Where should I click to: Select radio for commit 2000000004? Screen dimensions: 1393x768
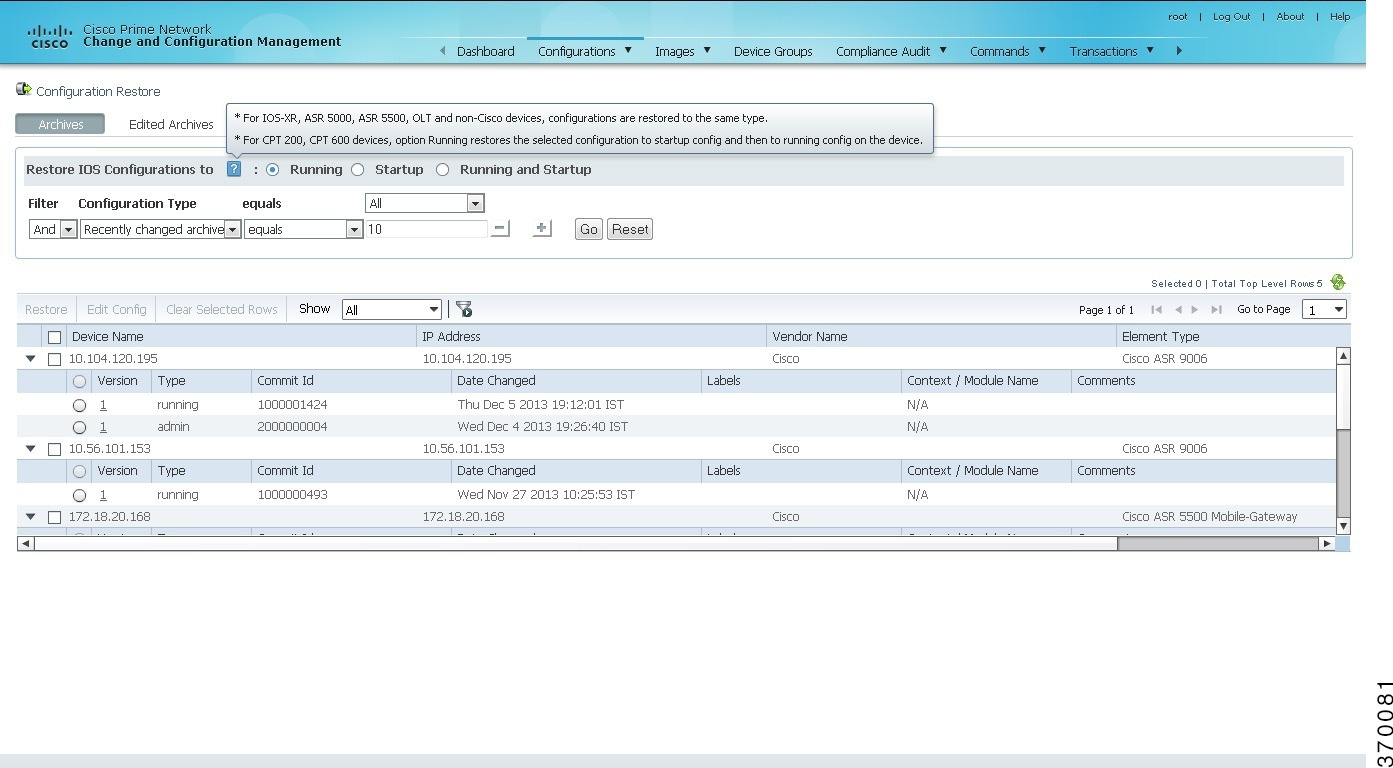(x=79, y=427)
